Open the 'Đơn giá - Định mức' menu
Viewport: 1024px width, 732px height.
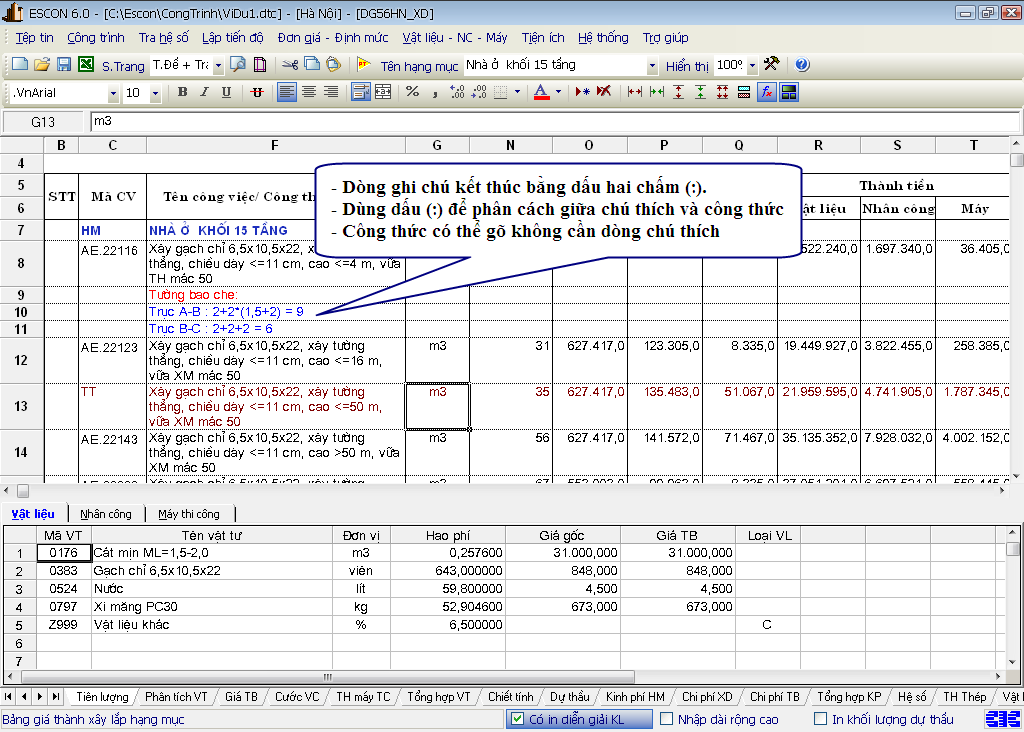(333, 38)
